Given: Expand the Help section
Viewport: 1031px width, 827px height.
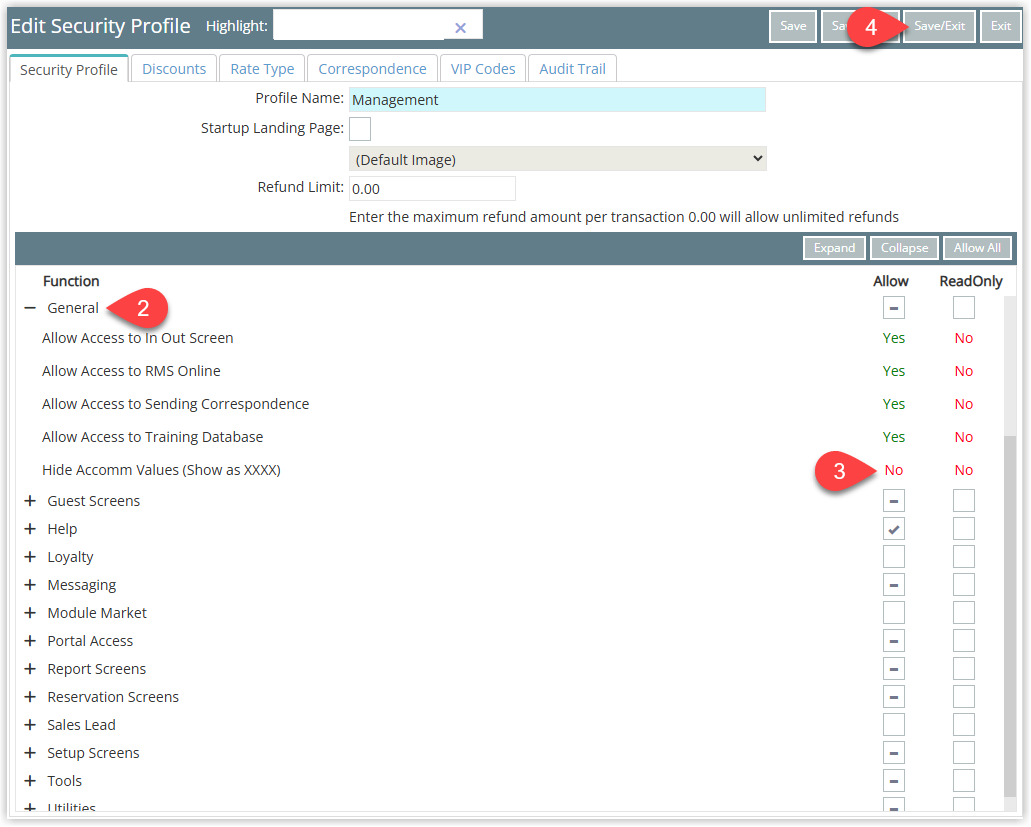Looking at the screenshot, I should (30, 529).
